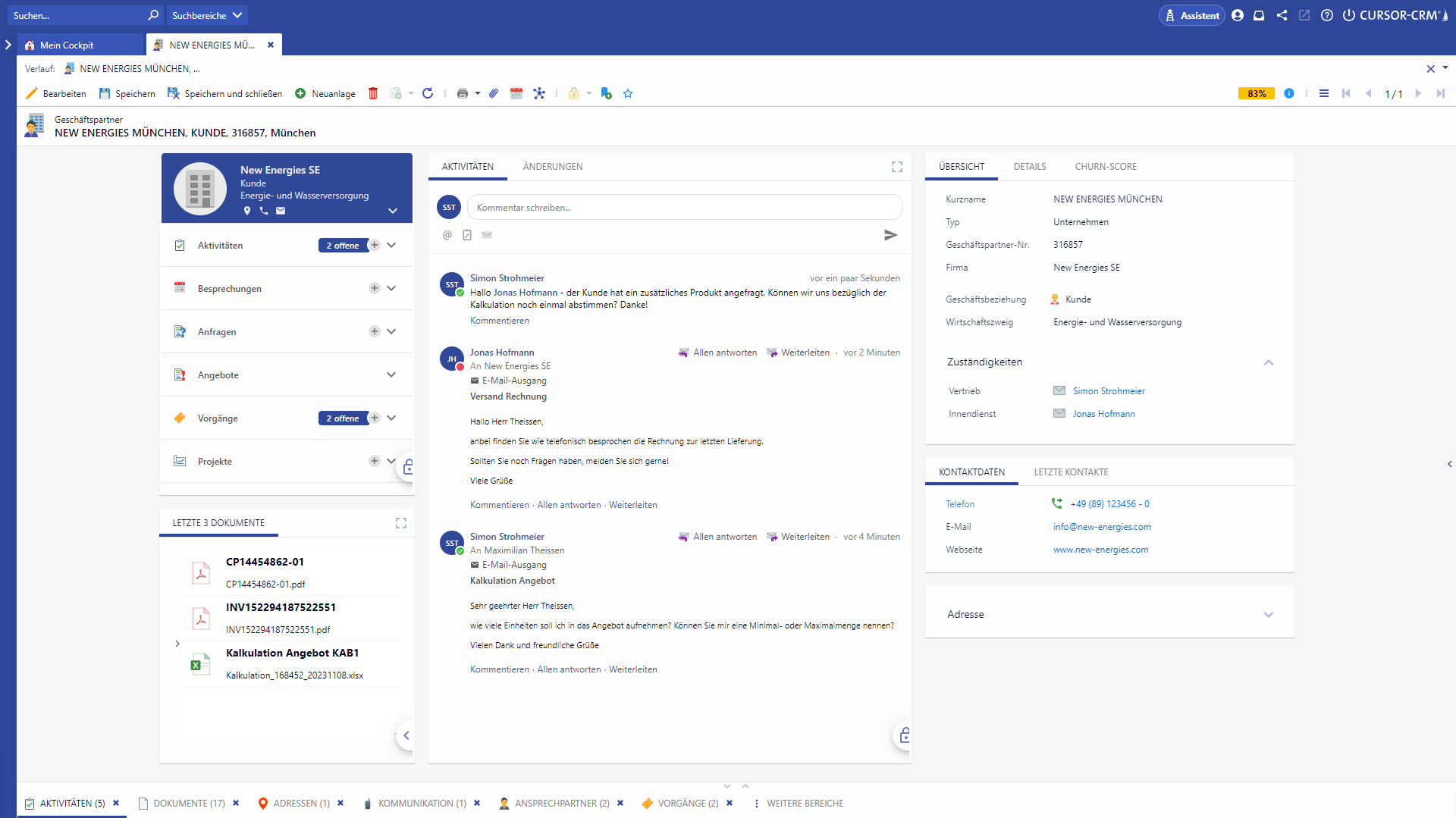
Task: Click the 83% completeness indicator
Action: [1256, 93]
